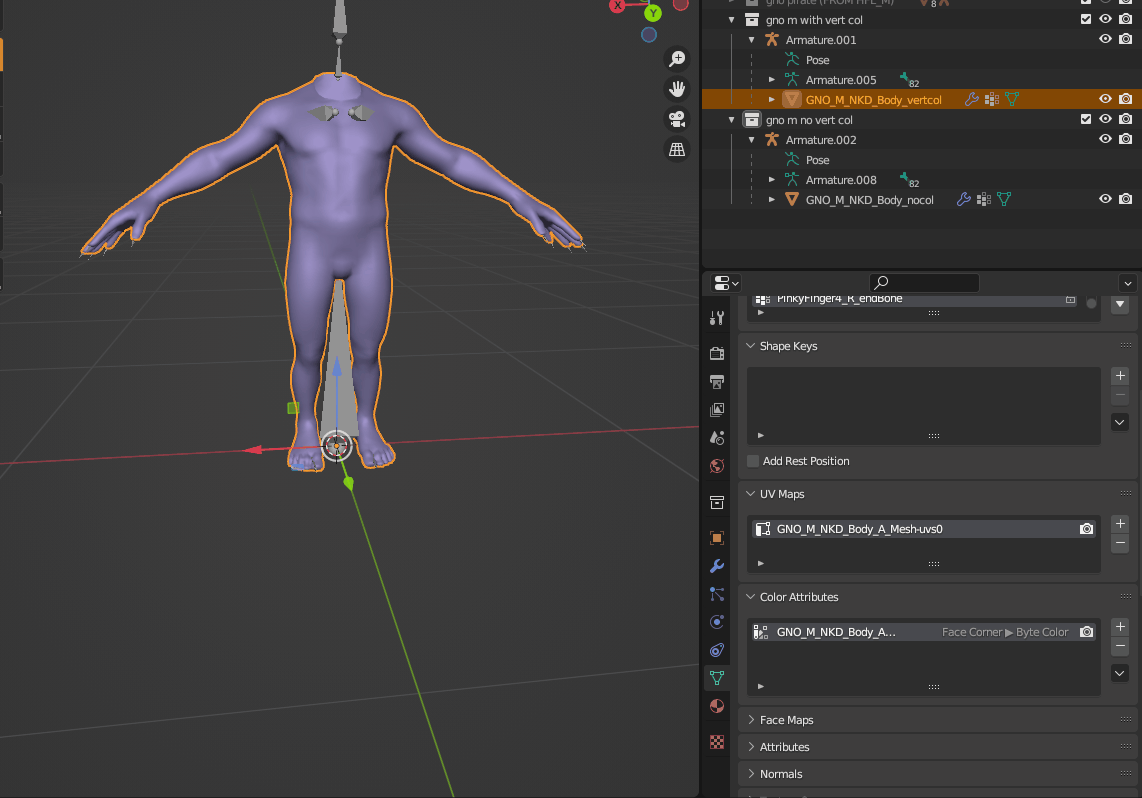Open the Physics properties tab
1142x798 pixels.
tap(717, 622)
